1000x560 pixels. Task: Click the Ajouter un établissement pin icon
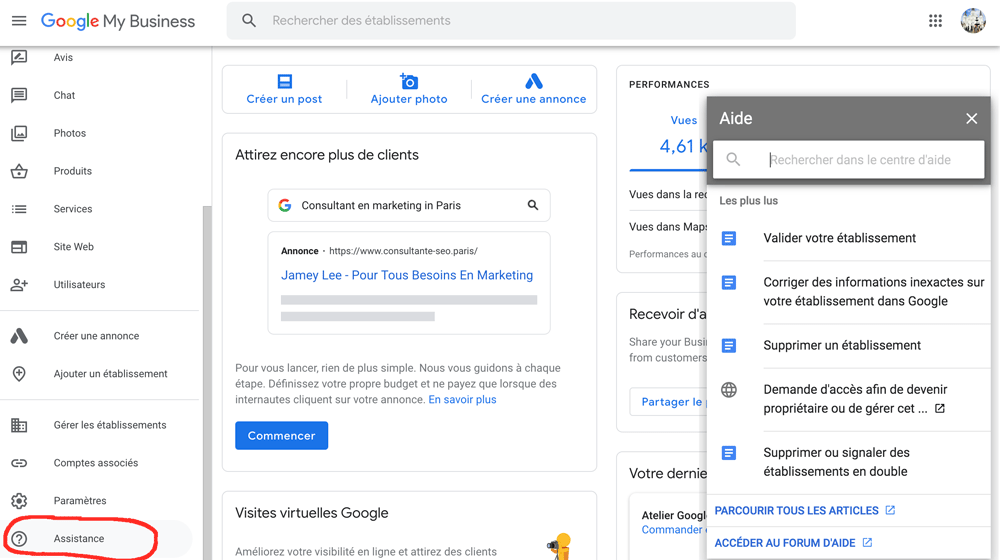pos(19,374)
